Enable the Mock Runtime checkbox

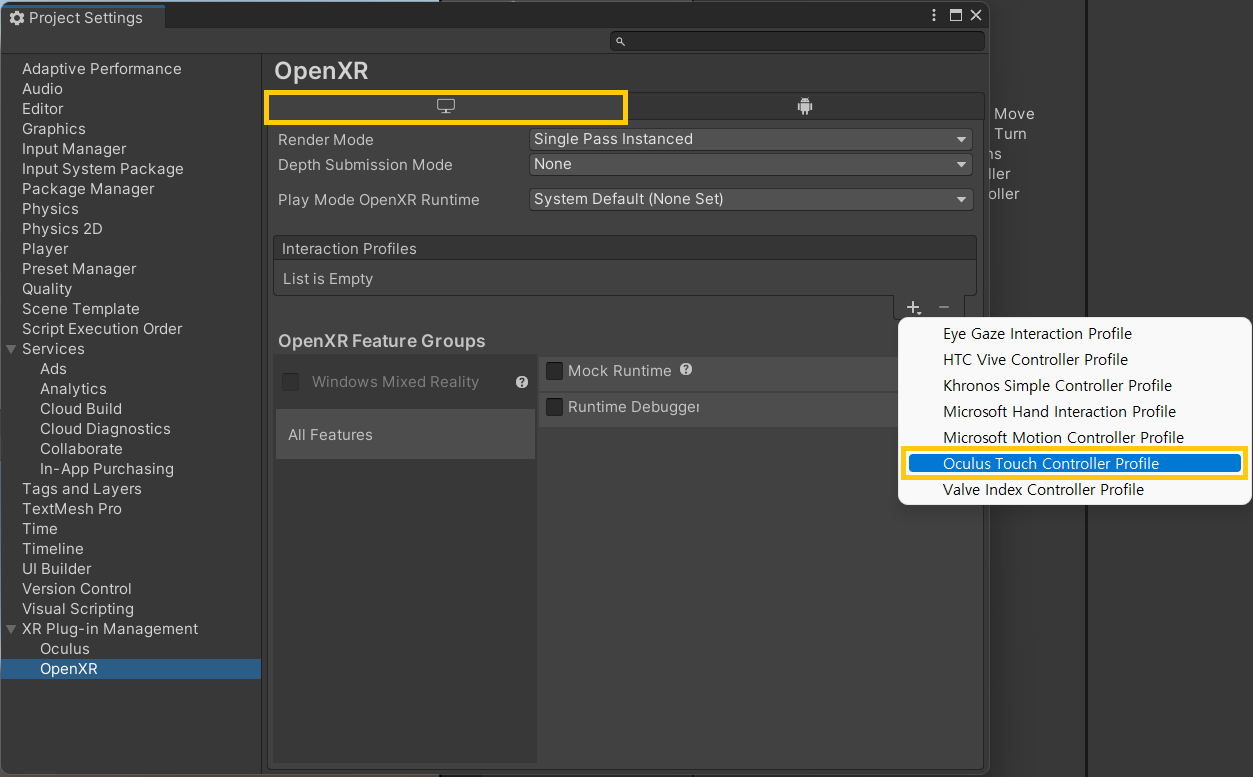(555, 371)
